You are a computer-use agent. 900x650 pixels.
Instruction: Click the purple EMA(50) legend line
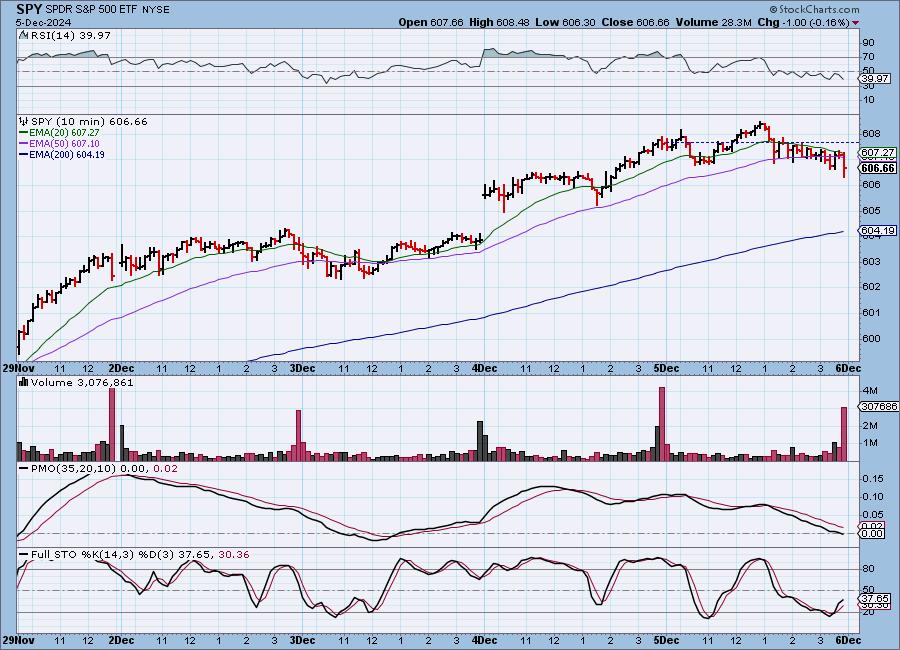[24, 144]
